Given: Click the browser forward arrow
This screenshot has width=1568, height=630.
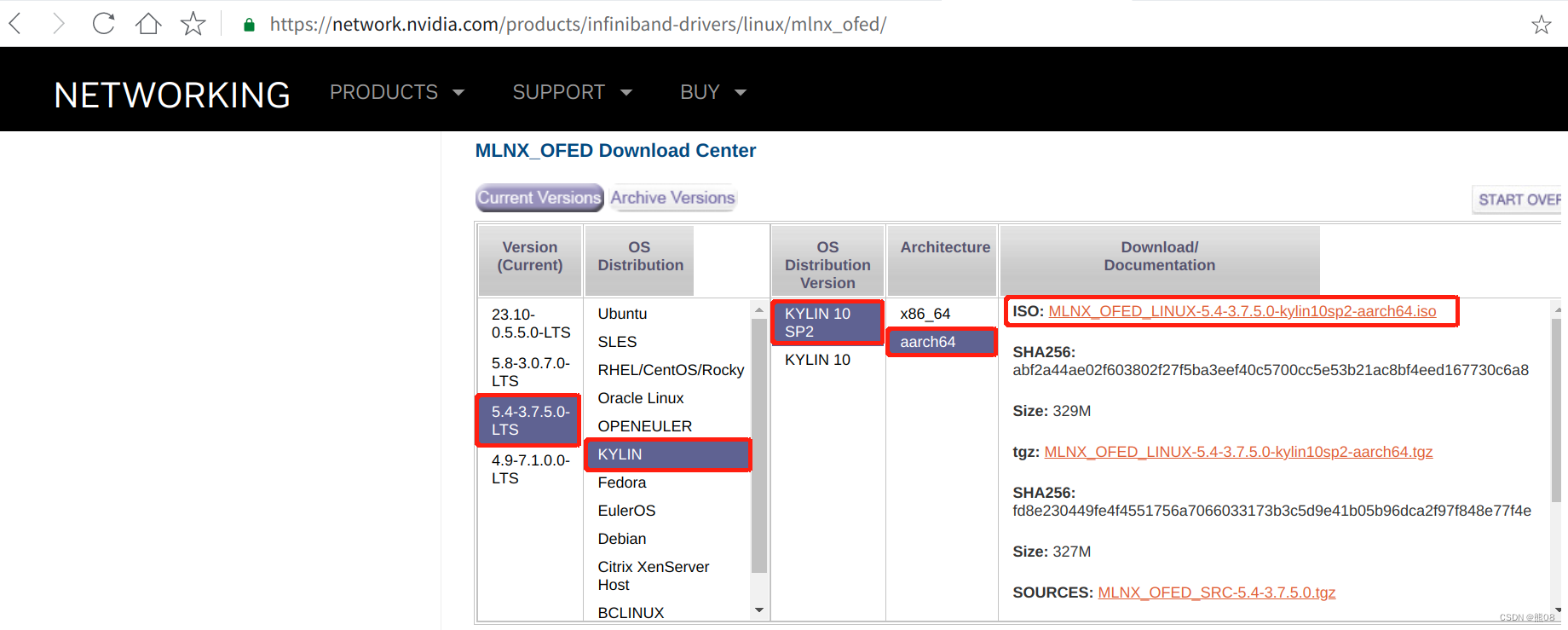Looking at the screenshot, I should coord(58,23).
